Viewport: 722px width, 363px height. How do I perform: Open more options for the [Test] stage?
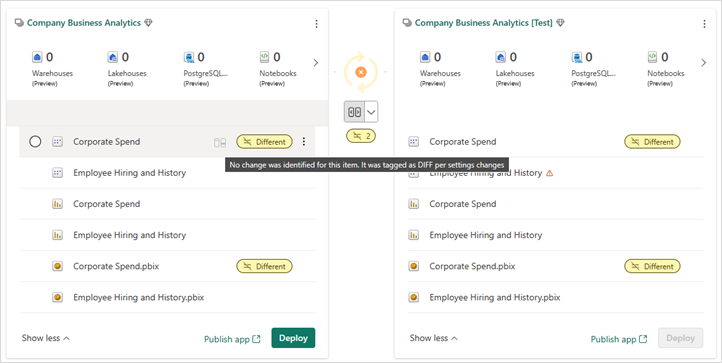point(704,24)
